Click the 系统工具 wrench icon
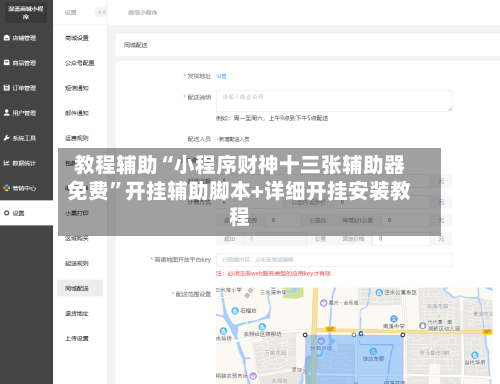This screenshot has height=384, width=500. [x=6, y=138]
